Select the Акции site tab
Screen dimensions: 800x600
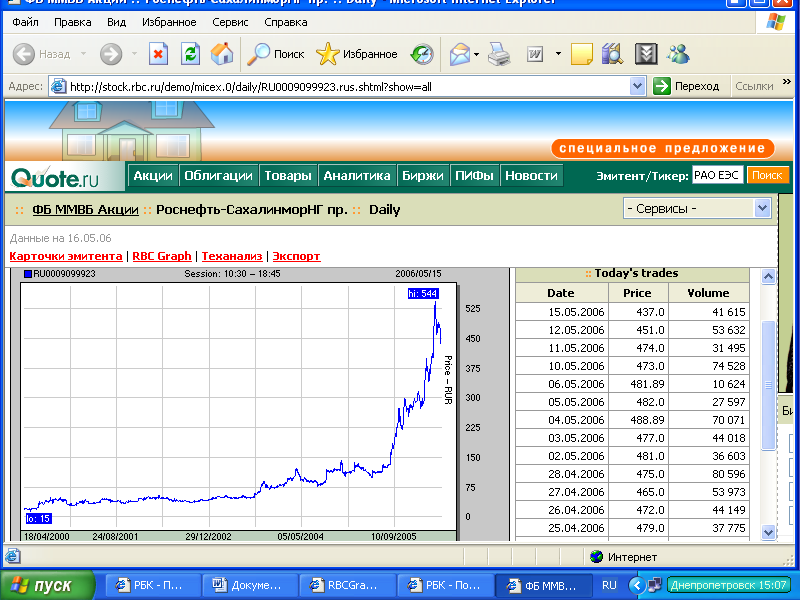[153, 176]
